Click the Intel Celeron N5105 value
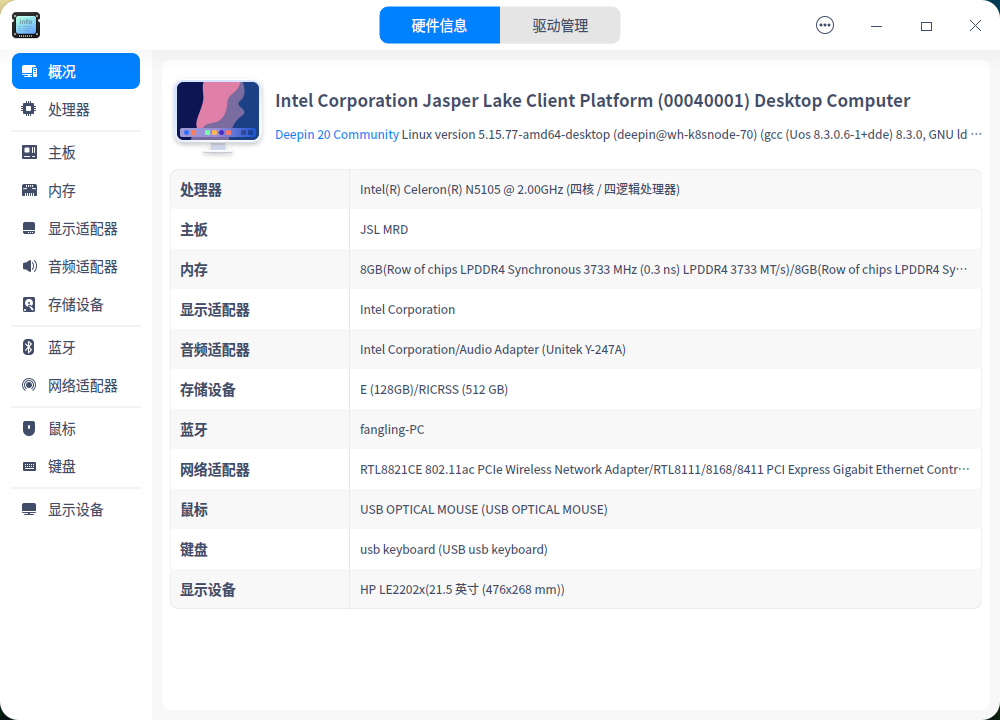 [x=519, y=189]
